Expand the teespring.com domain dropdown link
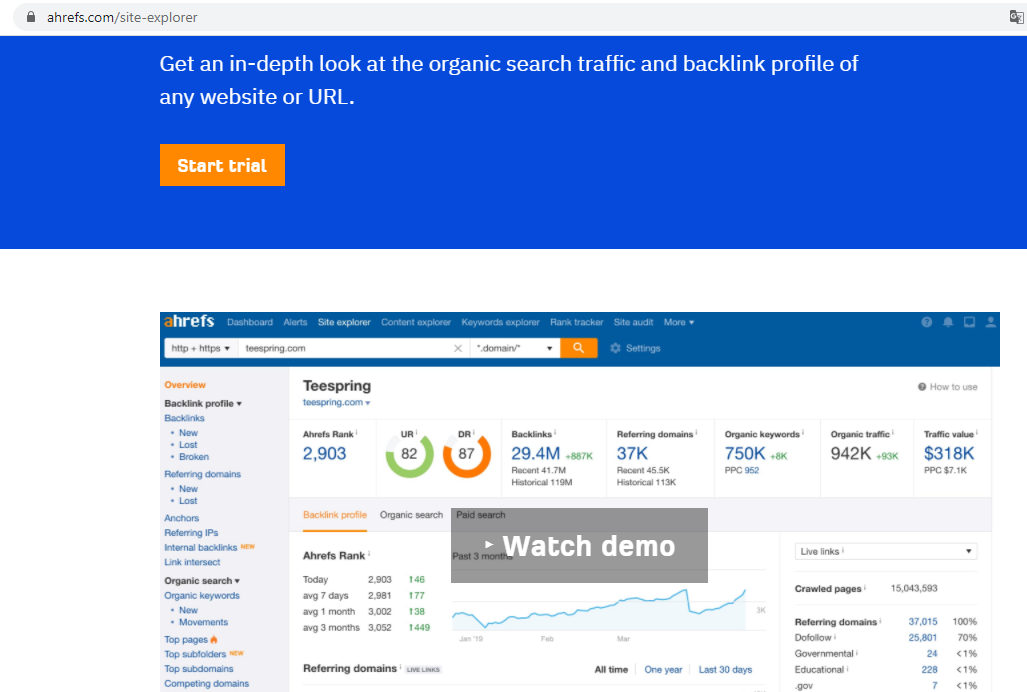 [336, 403]
